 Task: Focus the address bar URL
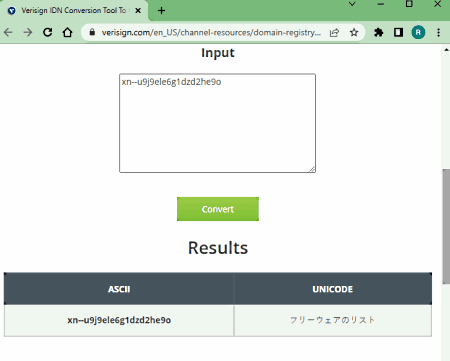[x=211, y=32]
